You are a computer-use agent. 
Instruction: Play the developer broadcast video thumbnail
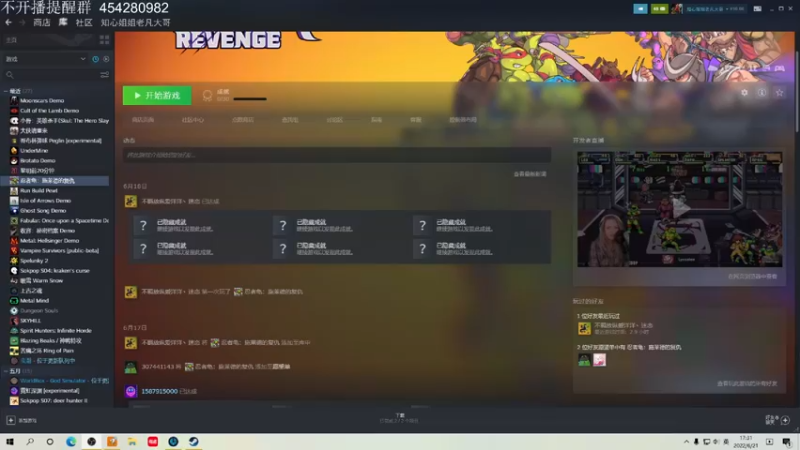click(x=680, y=209)
